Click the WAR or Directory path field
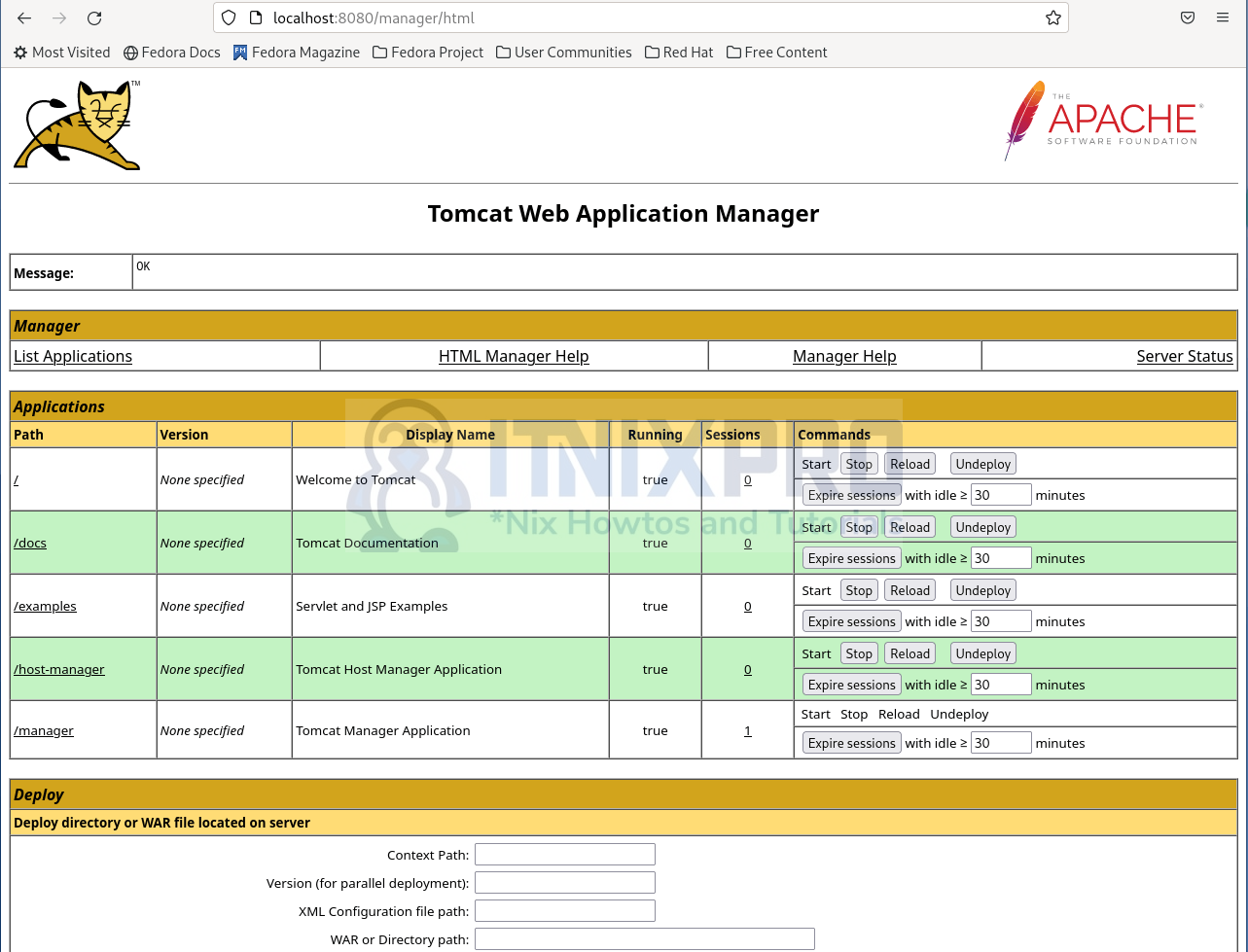Image resolution: width=1248 pixels, height=952 pixels. 645,939
